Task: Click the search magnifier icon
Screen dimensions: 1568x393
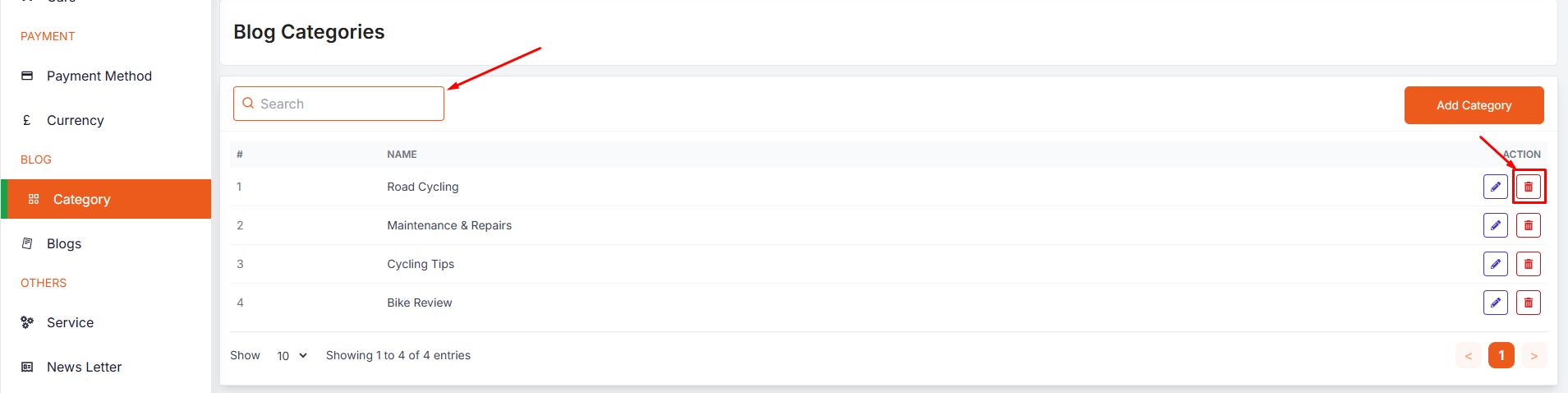Action: point(248,104)
